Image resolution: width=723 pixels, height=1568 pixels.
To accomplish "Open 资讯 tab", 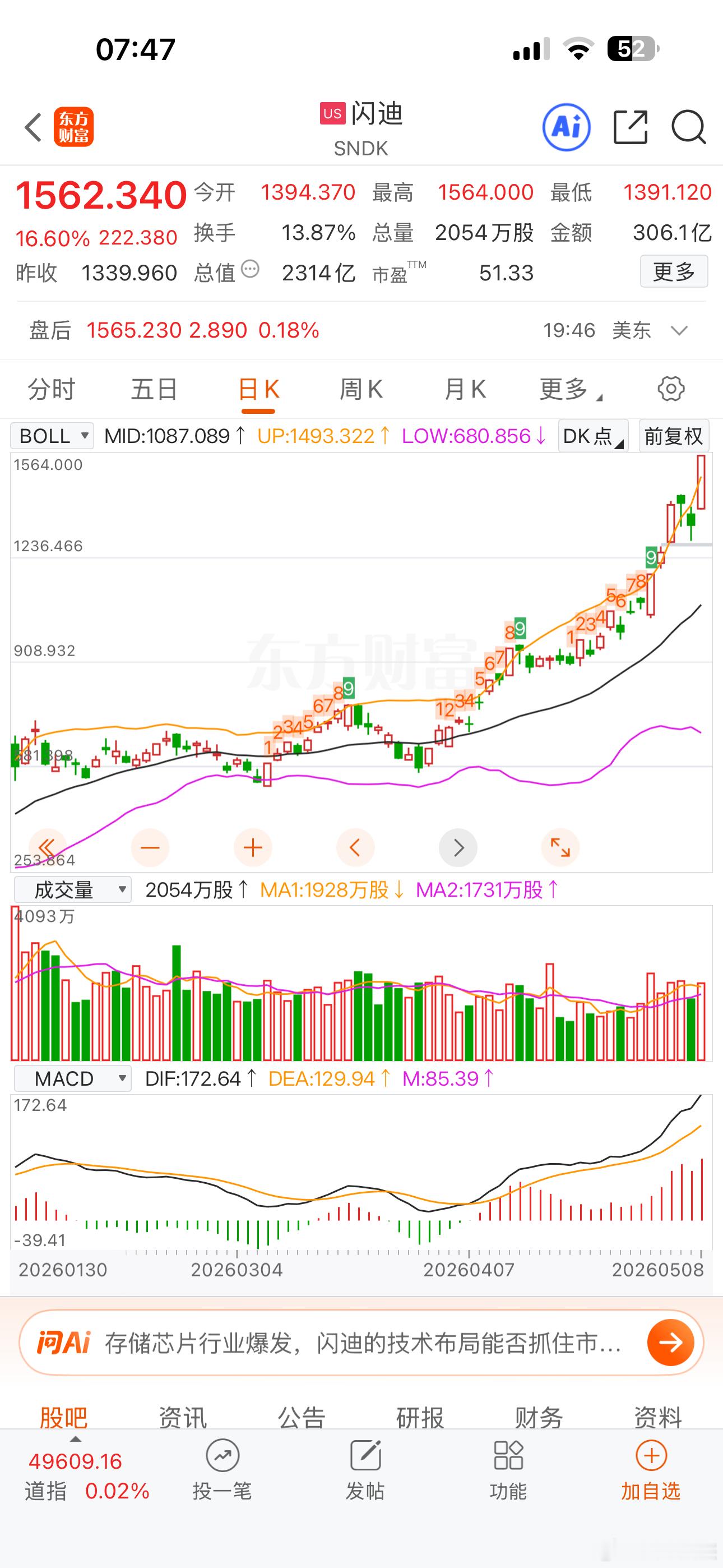I will coord(183,1417).
